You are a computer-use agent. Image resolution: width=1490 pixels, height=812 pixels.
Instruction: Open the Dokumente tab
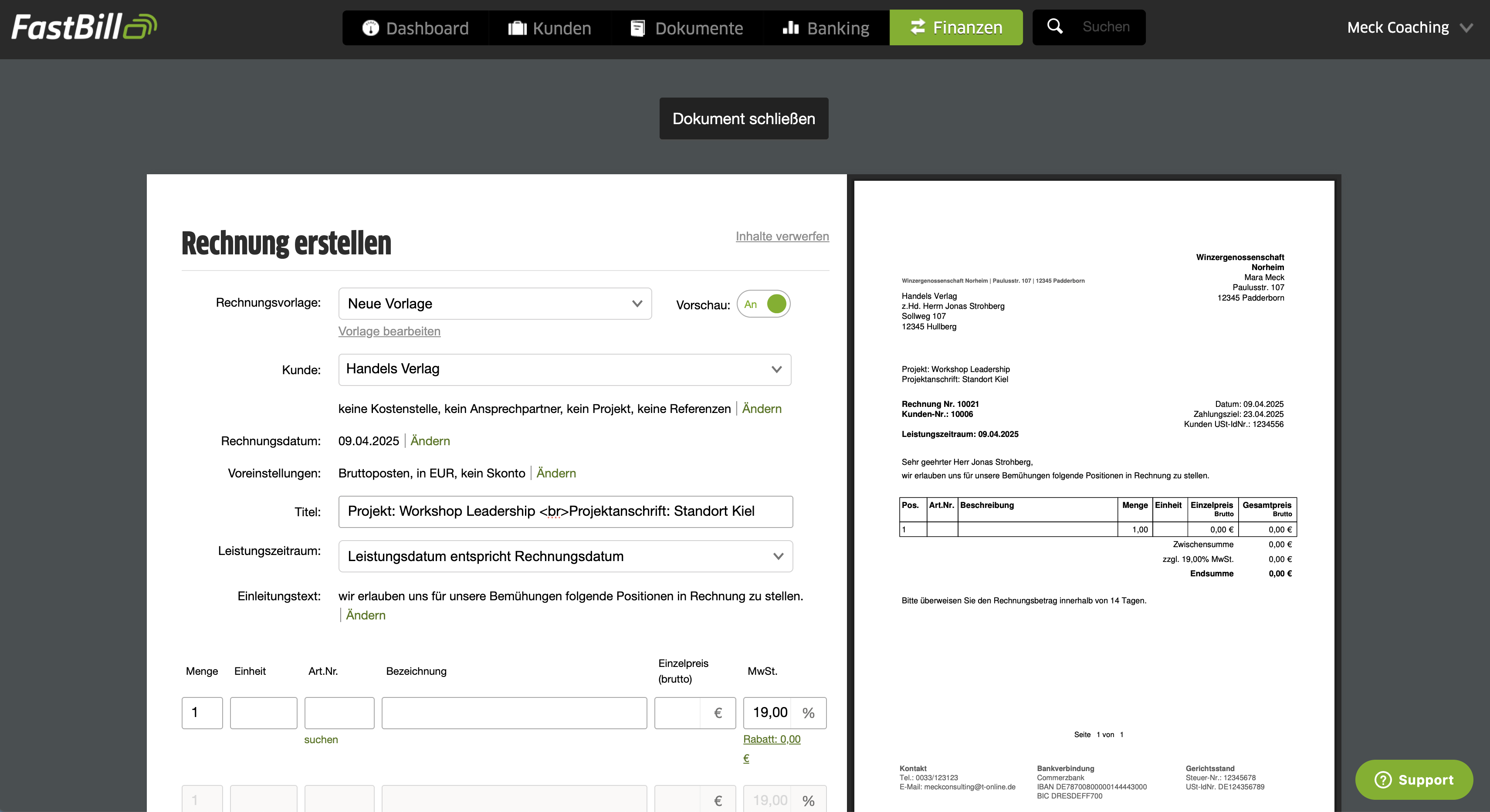(x=687, y=28)
